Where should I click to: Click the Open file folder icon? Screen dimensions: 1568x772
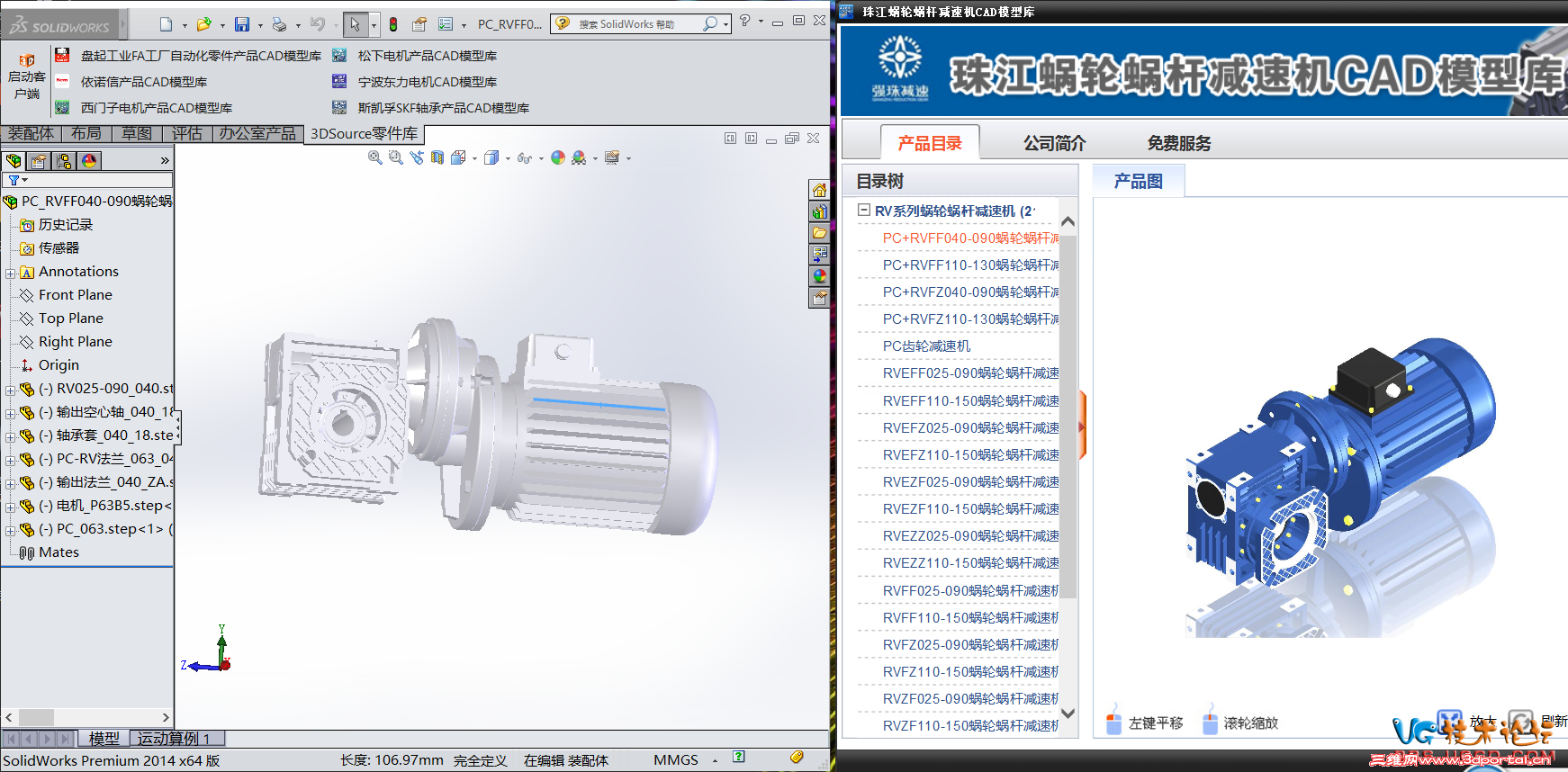[204, 24]
